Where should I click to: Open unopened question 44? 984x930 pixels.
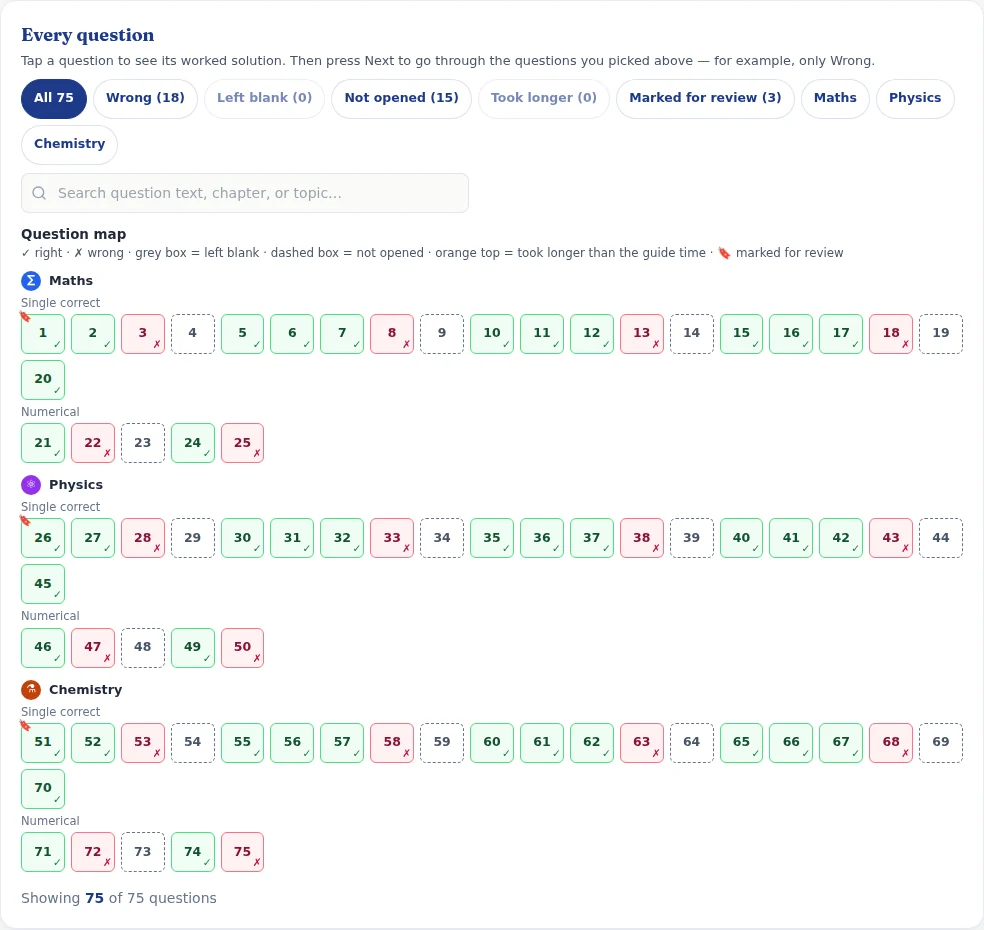pyautogui.click(x=941, y=538)
